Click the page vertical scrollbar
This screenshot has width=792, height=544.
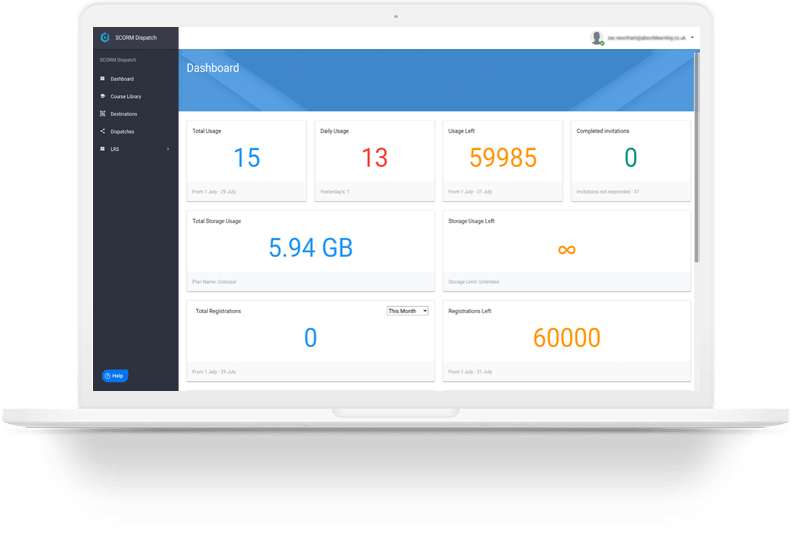[x=697, y=157]
